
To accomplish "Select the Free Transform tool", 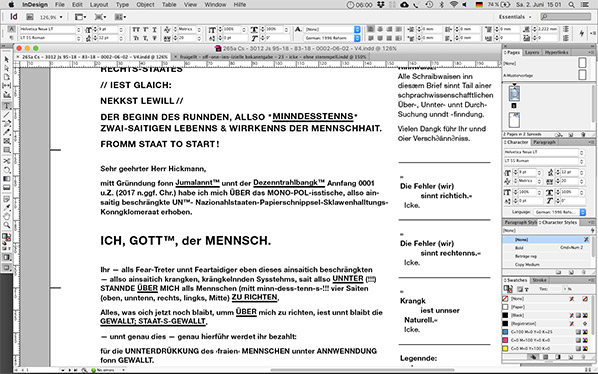I will coord(6,170).
